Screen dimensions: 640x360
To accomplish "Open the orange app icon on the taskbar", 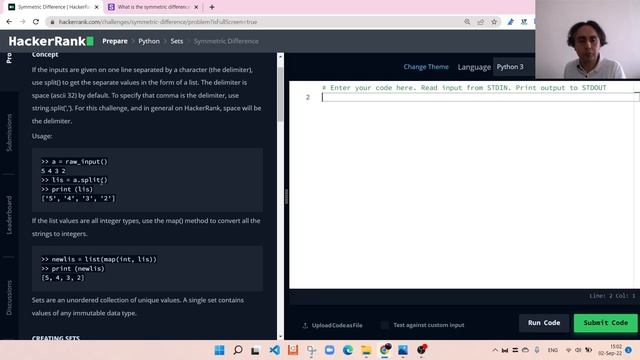I will coord(293,350).
